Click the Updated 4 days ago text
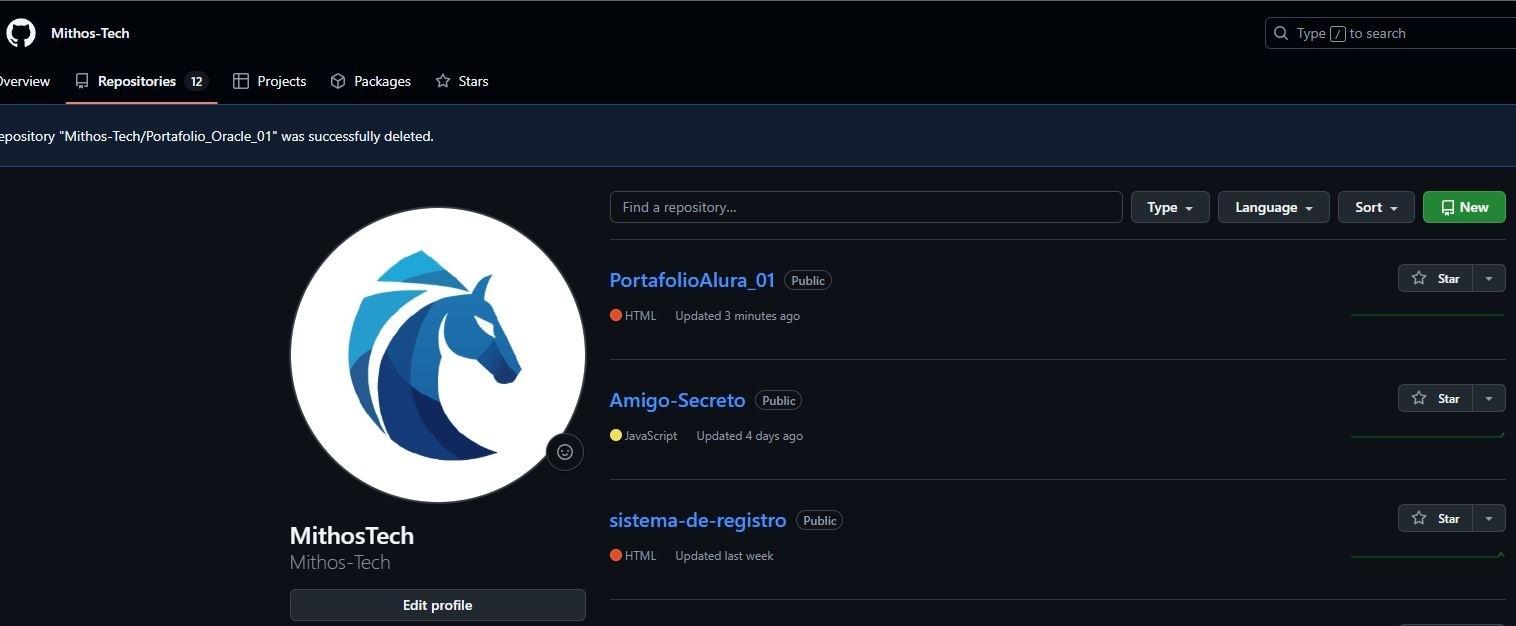 (749, 436)
